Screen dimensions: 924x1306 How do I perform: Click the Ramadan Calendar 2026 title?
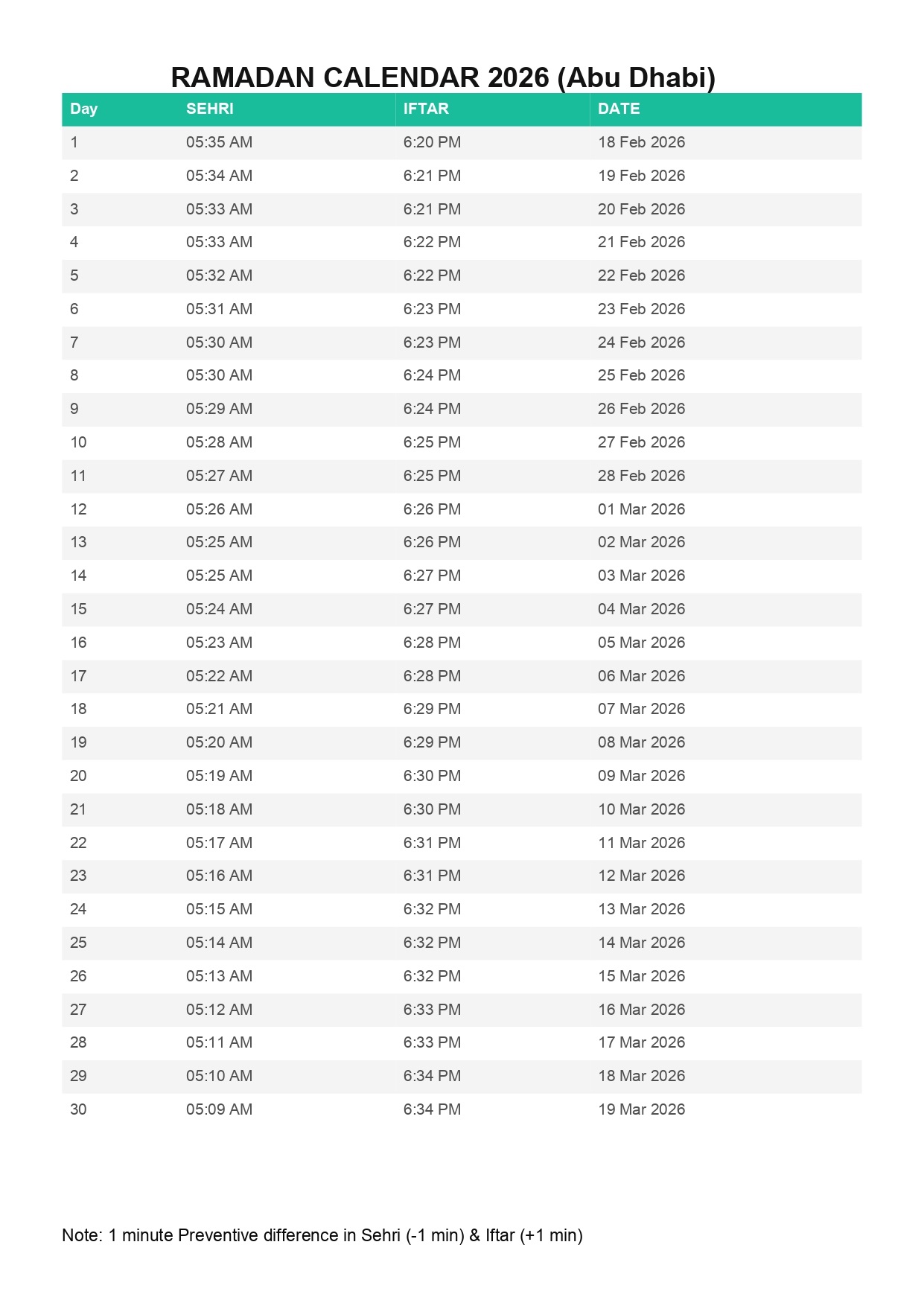coord(443,77)
